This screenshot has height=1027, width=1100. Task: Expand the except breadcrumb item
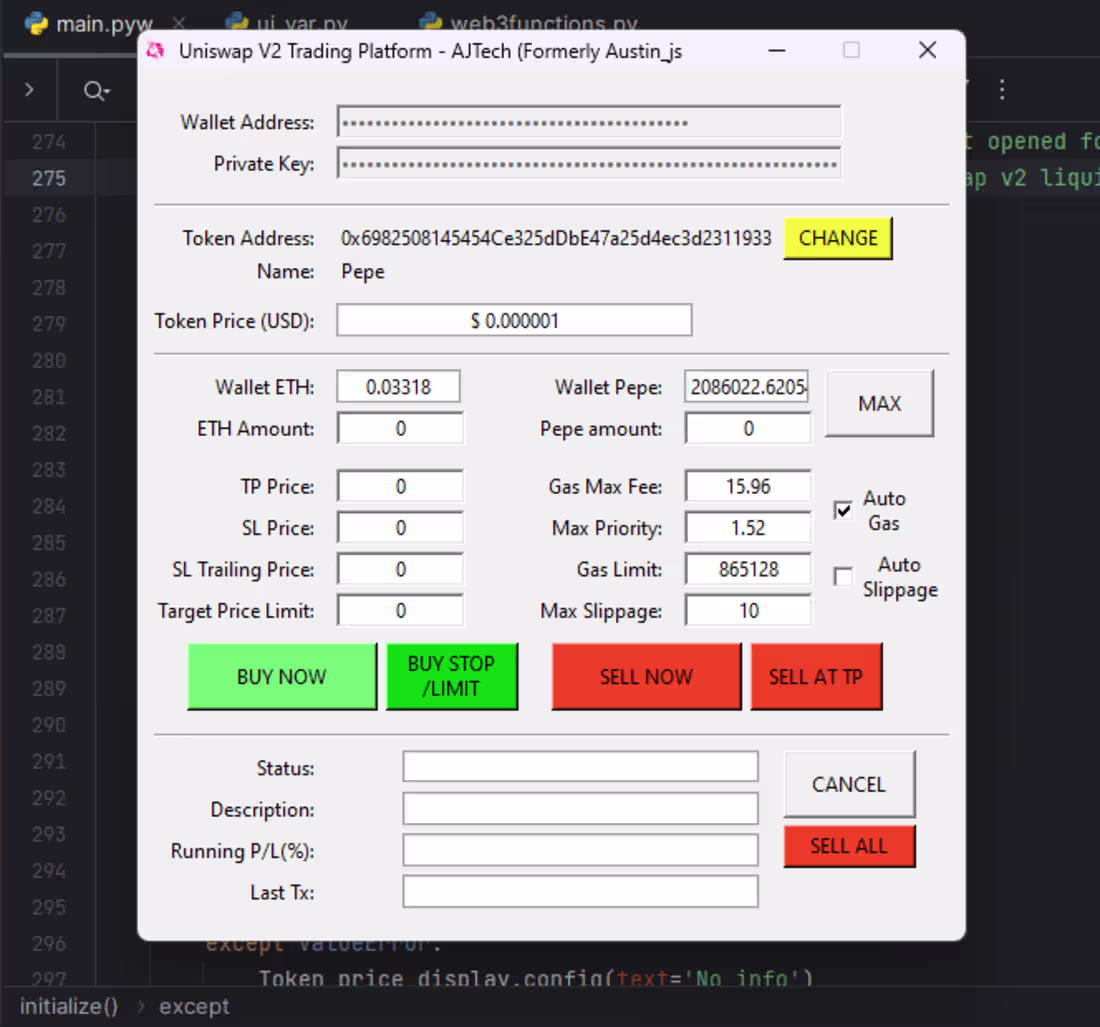point(194,1006)
